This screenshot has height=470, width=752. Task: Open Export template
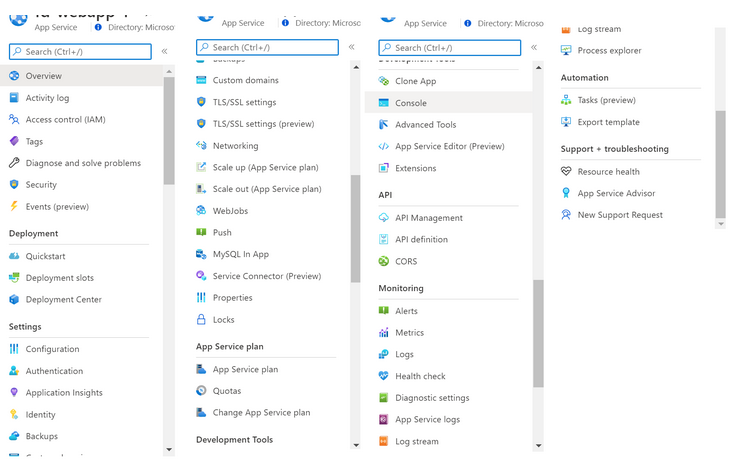[609, 122]
